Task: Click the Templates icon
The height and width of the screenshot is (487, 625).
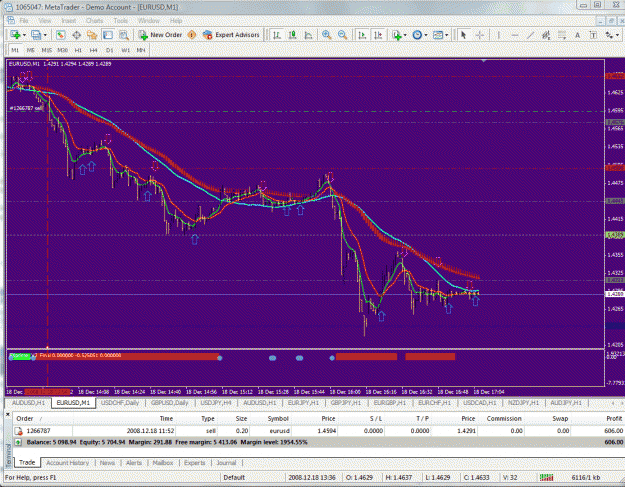Action: pos(438,35)
